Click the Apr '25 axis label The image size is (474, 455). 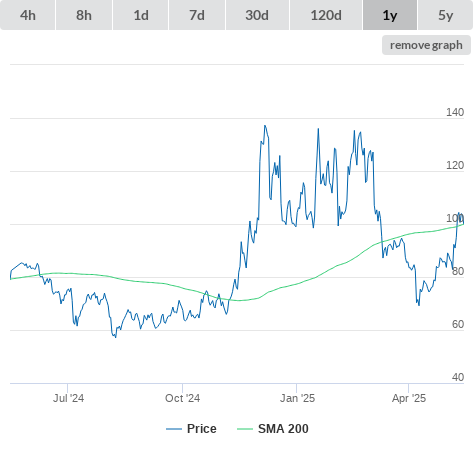(x=409, y=398)
